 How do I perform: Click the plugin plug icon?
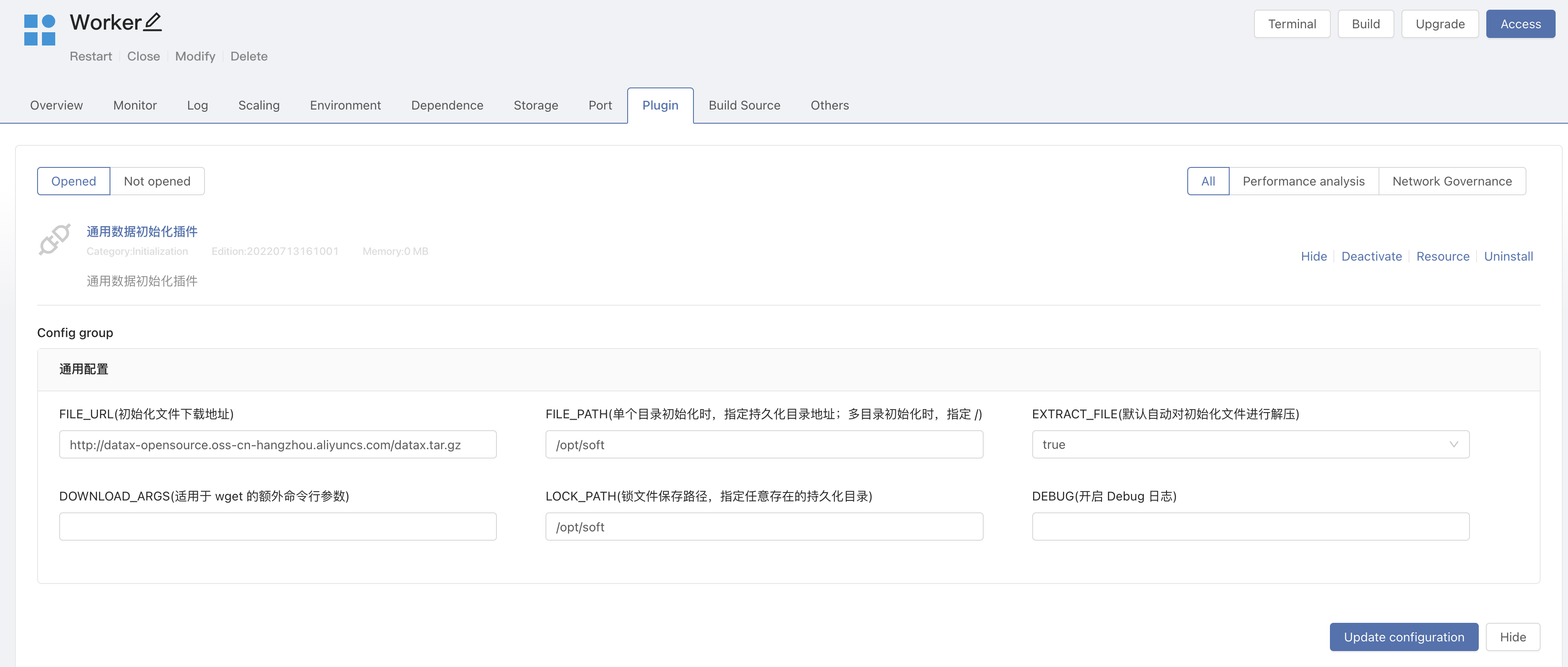[x=55, y=239]
